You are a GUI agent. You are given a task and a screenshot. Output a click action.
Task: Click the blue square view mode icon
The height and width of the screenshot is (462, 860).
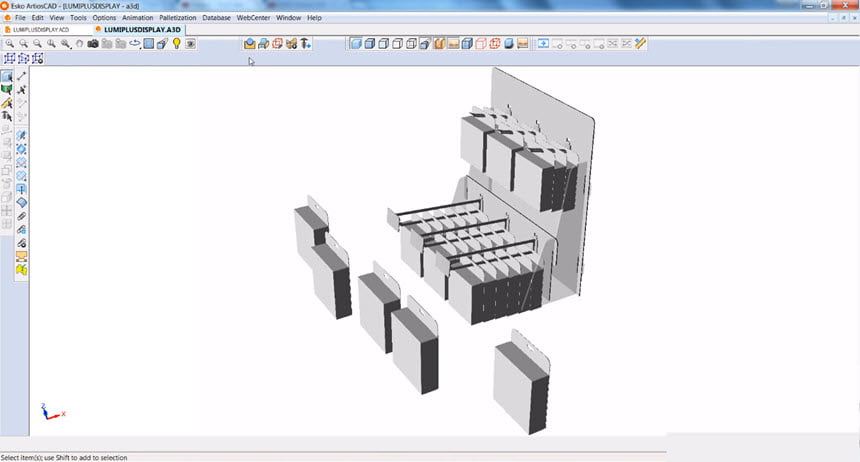click(x=149, y=43)
